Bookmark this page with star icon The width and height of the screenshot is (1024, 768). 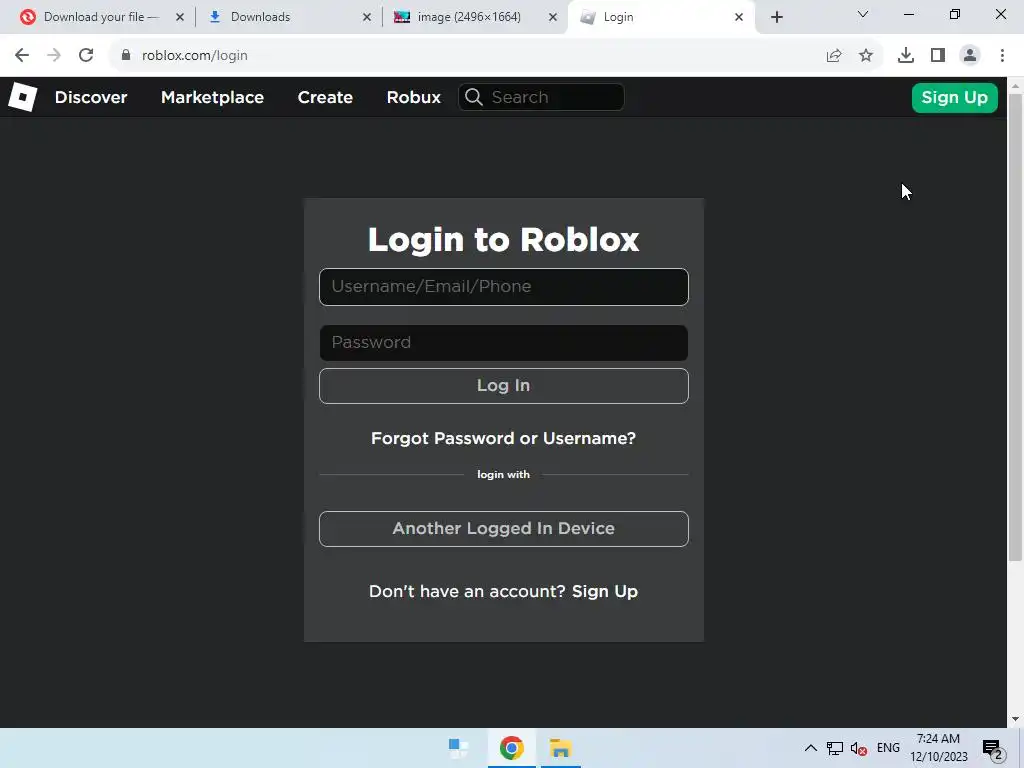(866, 56)
